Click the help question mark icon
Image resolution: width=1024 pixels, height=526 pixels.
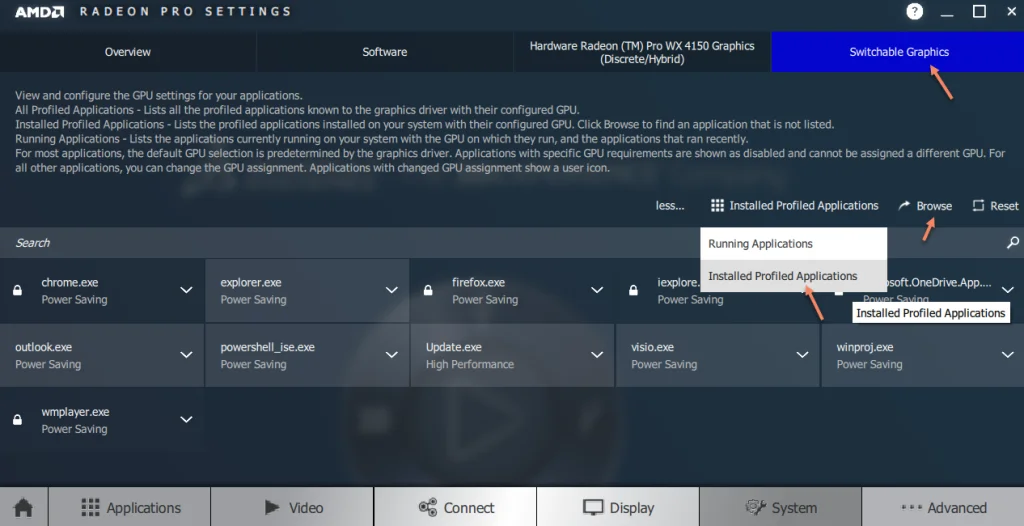pos(915,11)
